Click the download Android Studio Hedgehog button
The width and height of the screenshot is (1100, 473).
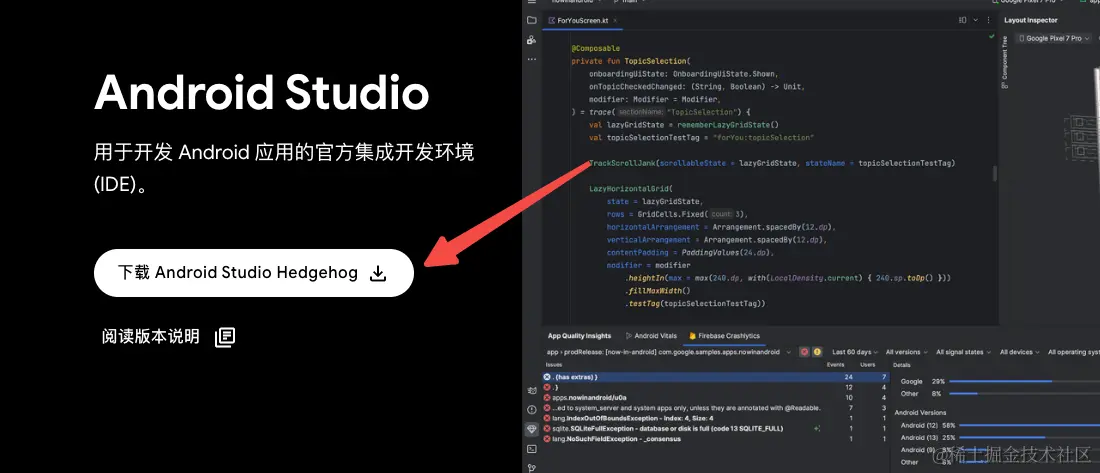(254, 273)
